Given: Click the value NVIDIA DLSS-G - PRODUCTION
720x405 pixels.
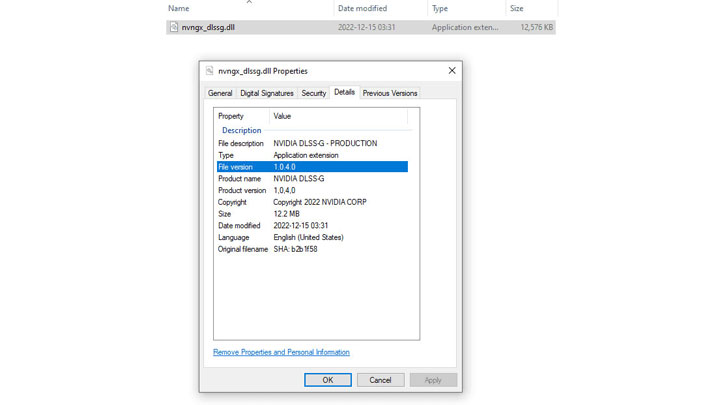Looking at the screenshot, I should point(325,143).
